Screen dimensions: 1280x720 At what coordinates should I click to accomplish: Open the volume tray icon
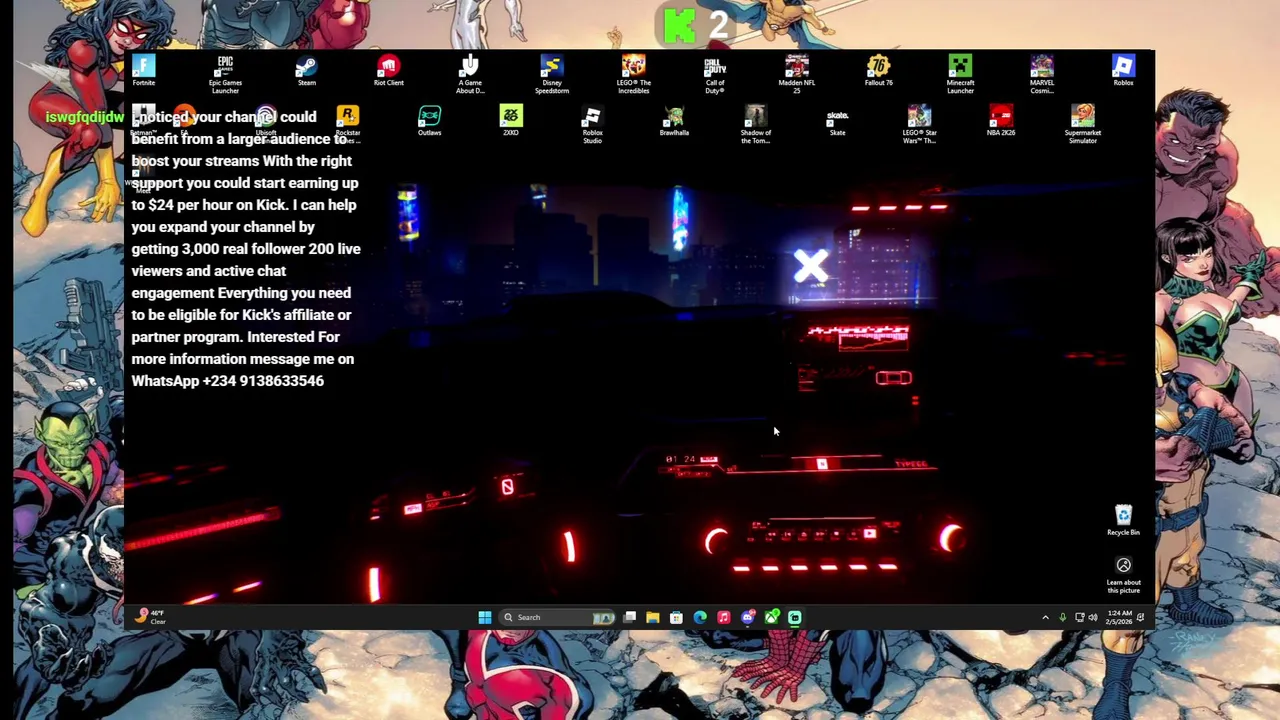pyautogui.click(x=1092, y=617)
